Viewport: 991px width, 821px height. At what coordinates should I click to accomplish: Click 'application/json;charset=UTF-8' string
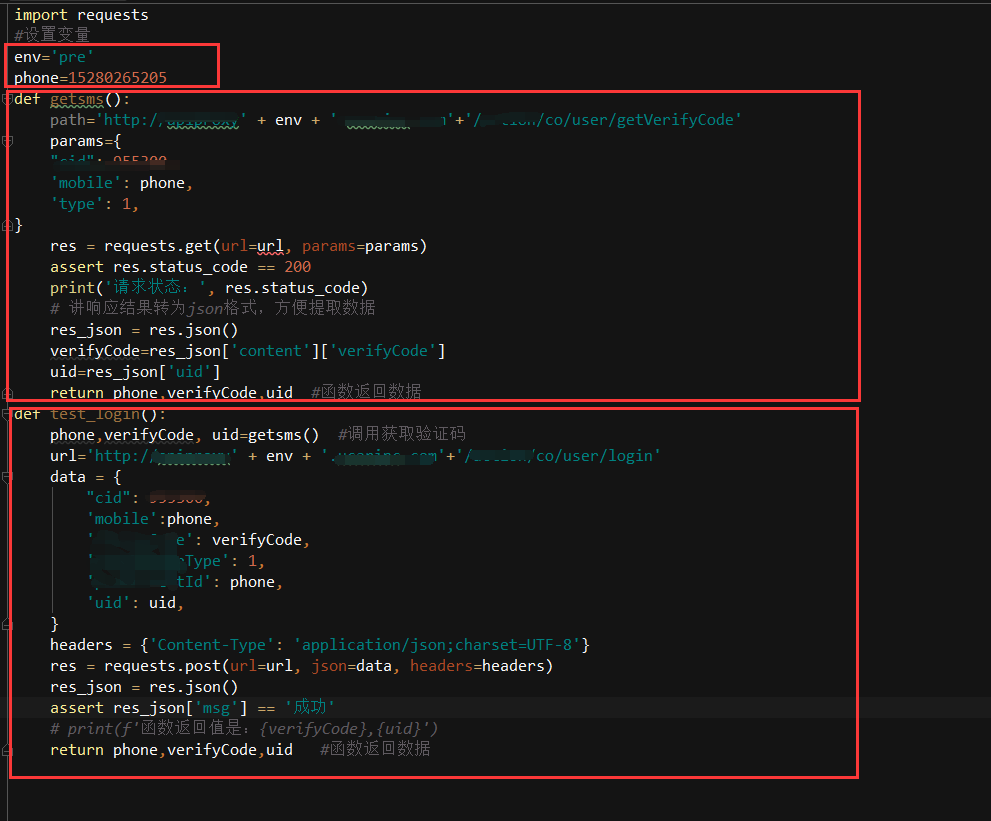(437, 645)
